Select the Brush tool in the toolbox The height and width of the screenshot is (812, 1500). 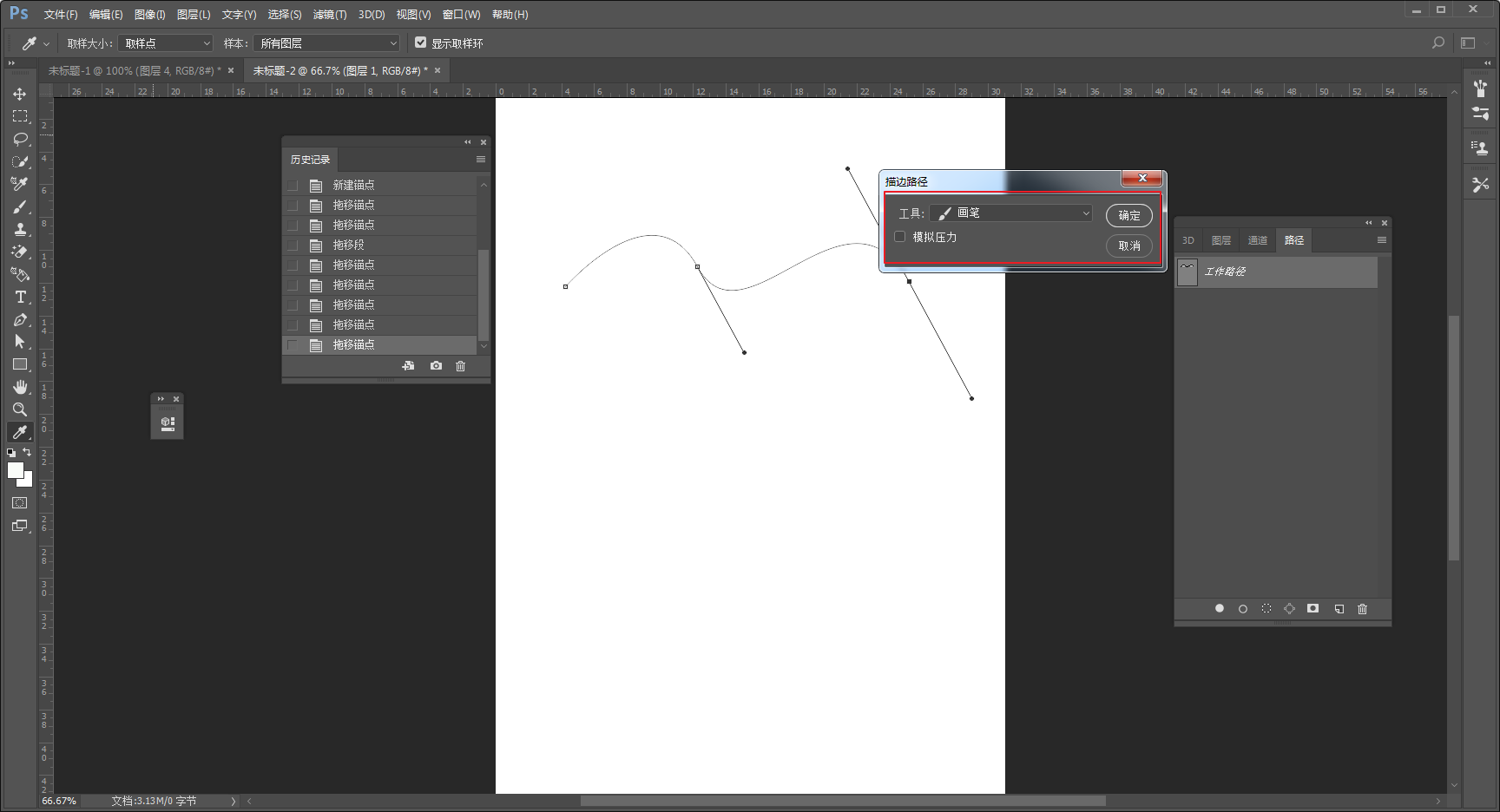(19, 206)
